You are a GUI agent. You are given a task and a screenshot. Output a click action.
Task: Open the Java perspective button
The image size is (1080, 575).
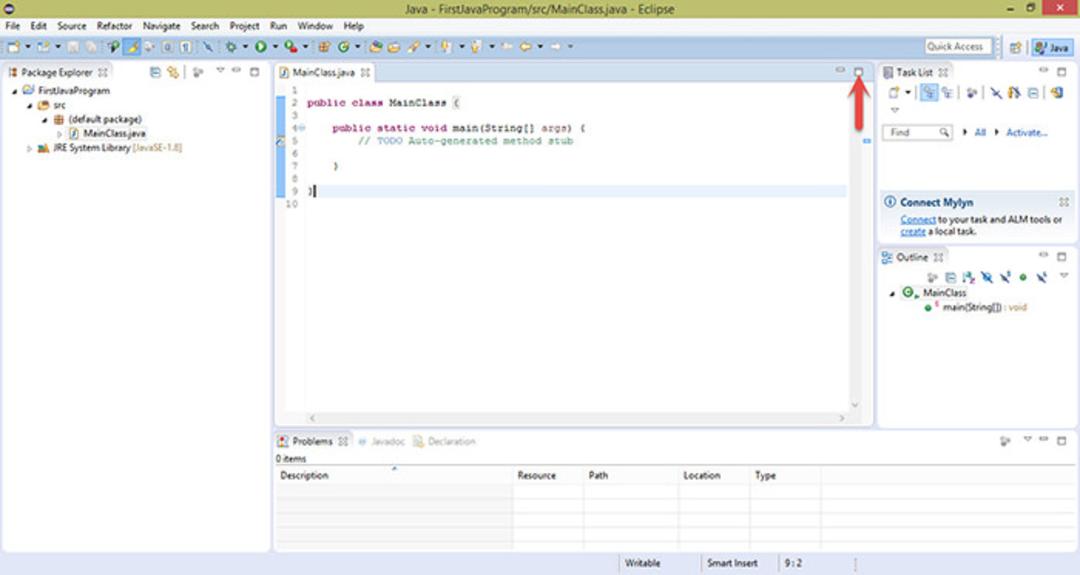point(1052,48)
